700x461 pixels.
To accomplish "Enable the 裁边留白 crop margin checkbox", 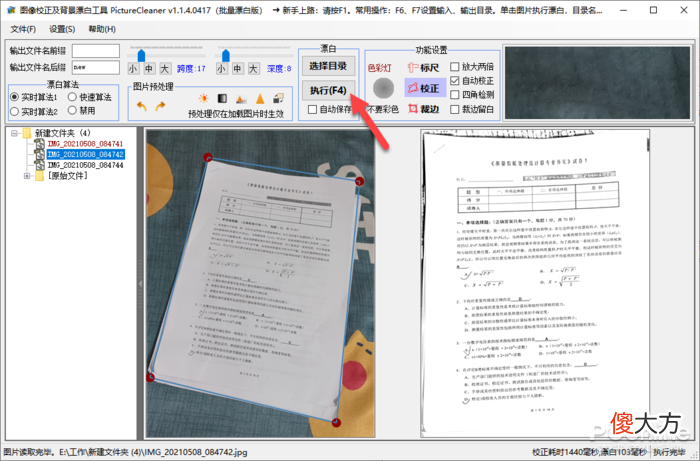I will 454,109.
